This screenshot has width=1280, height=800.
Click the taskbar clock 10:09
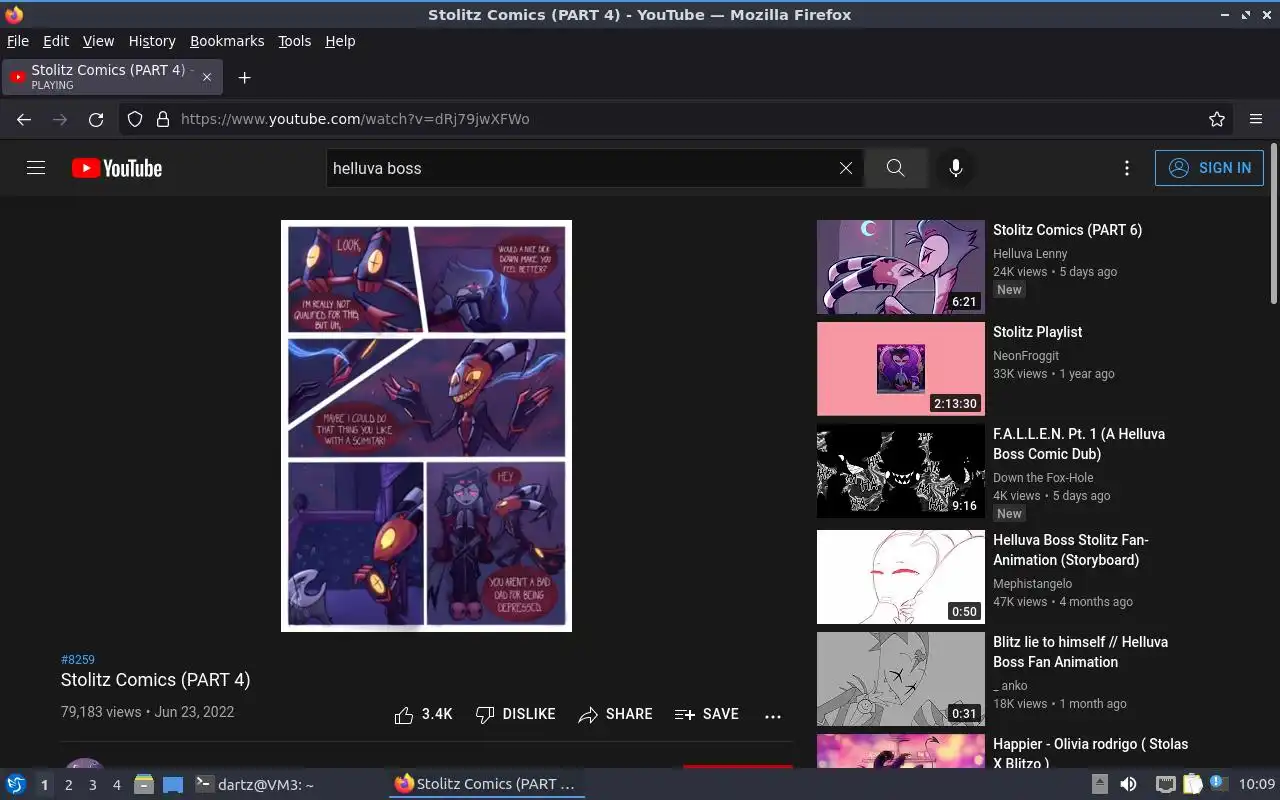pos(1257,784)
